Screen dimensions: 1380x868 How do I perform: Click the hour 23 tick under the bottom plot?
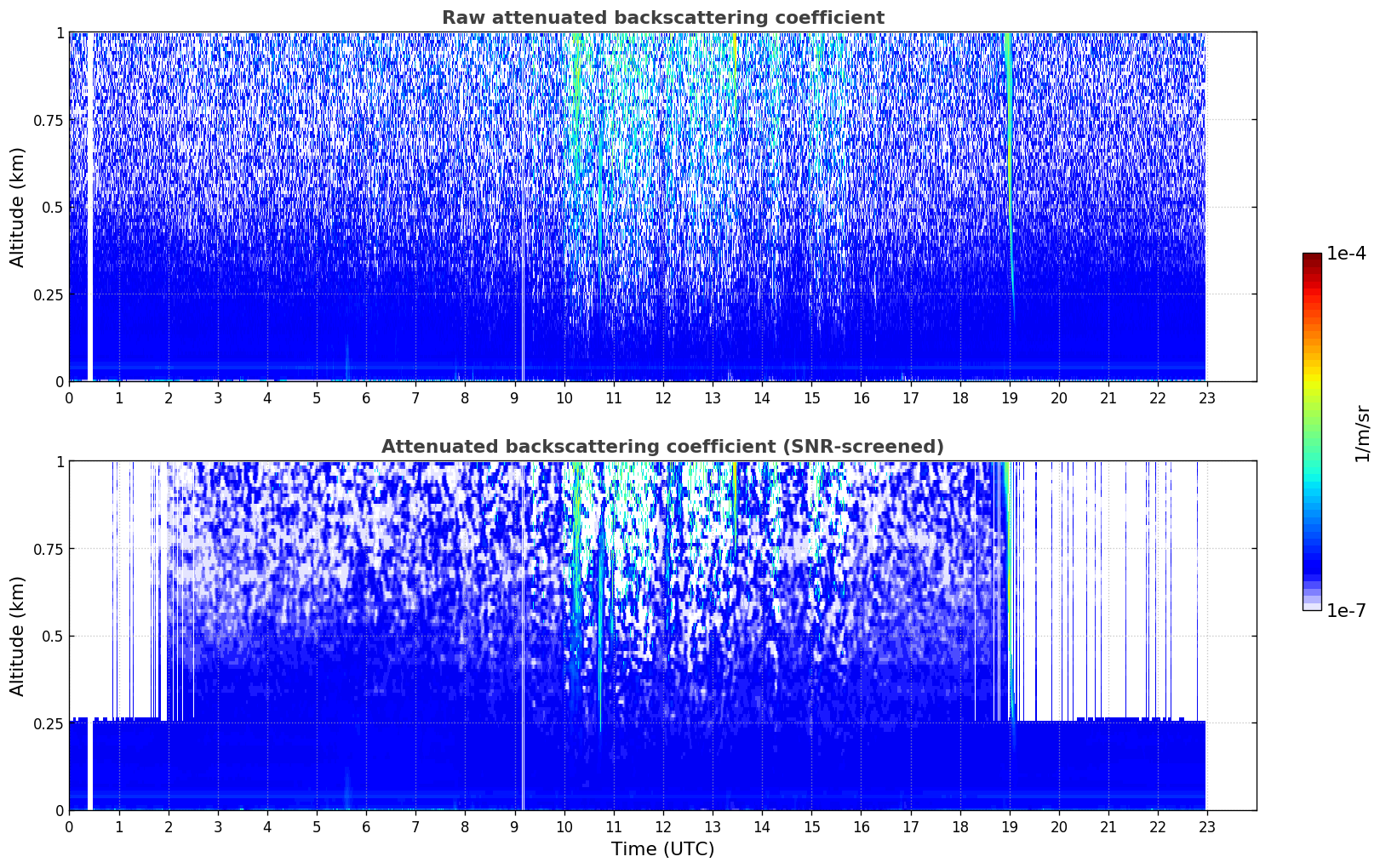pyautogui.click(x=1207, y=826)
